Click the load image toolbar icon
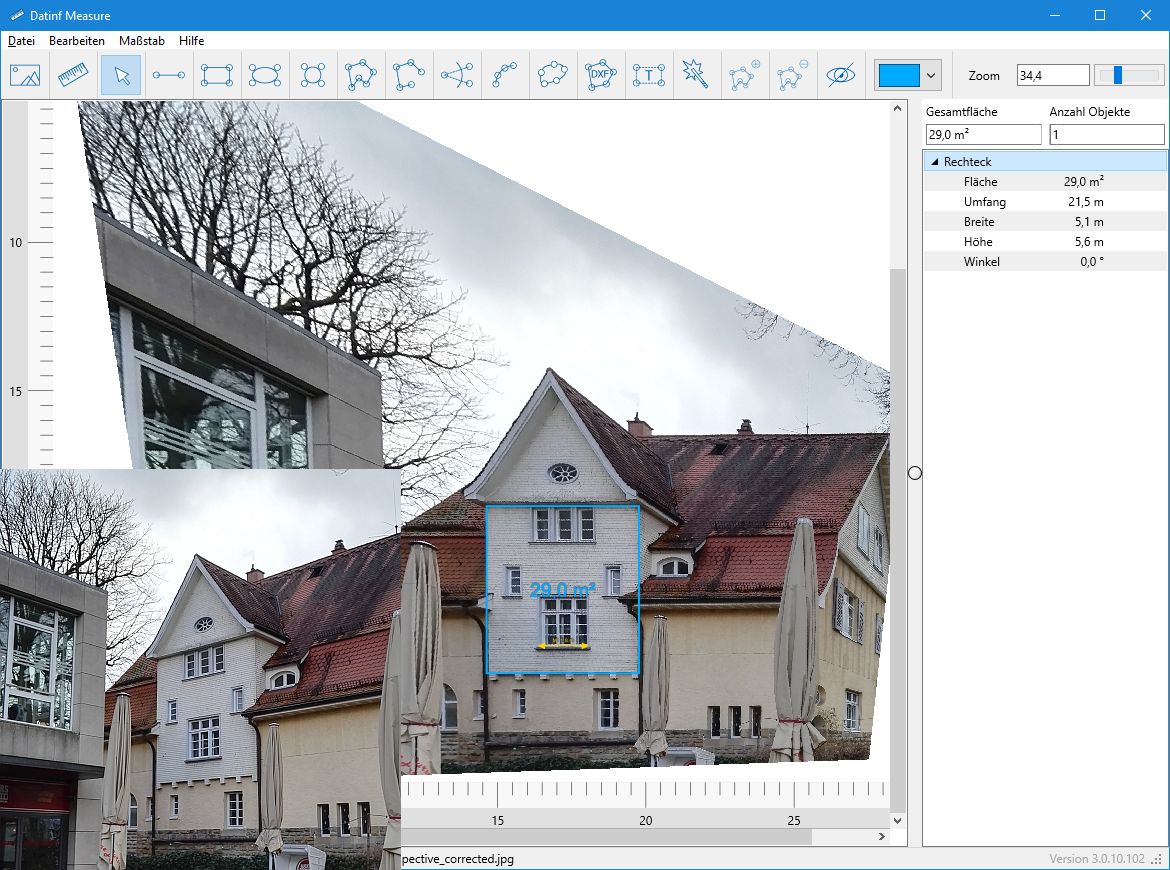 (25, 75)
